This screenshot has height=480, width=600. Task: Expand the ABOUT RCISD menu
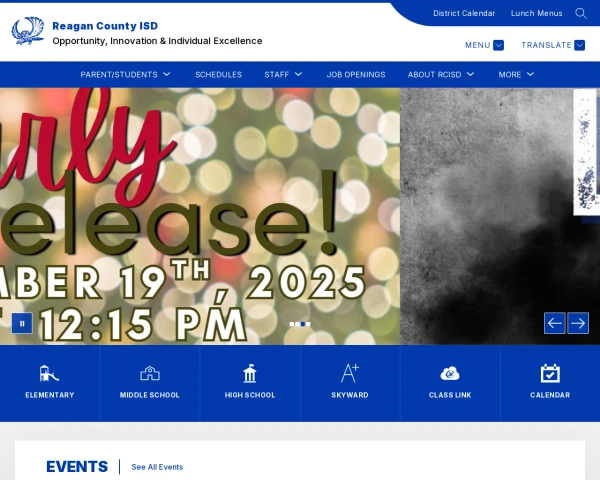441,74
